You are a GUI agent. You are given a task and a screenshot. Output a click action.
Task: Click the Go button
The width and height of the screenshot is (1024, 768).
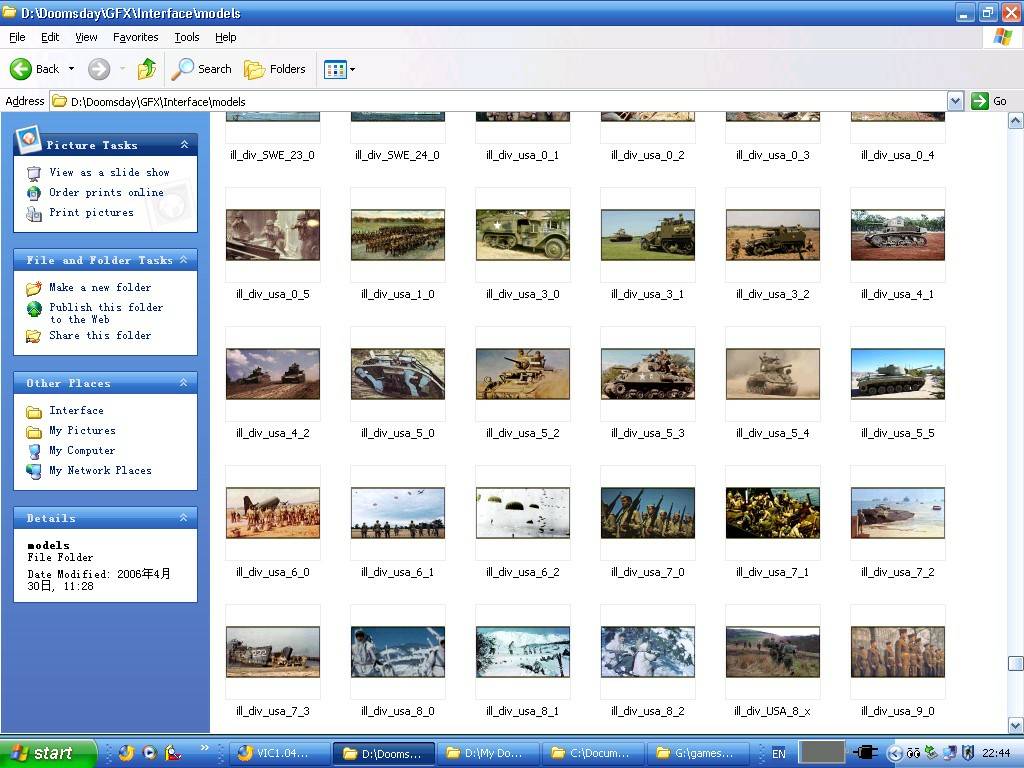point(989,101)
